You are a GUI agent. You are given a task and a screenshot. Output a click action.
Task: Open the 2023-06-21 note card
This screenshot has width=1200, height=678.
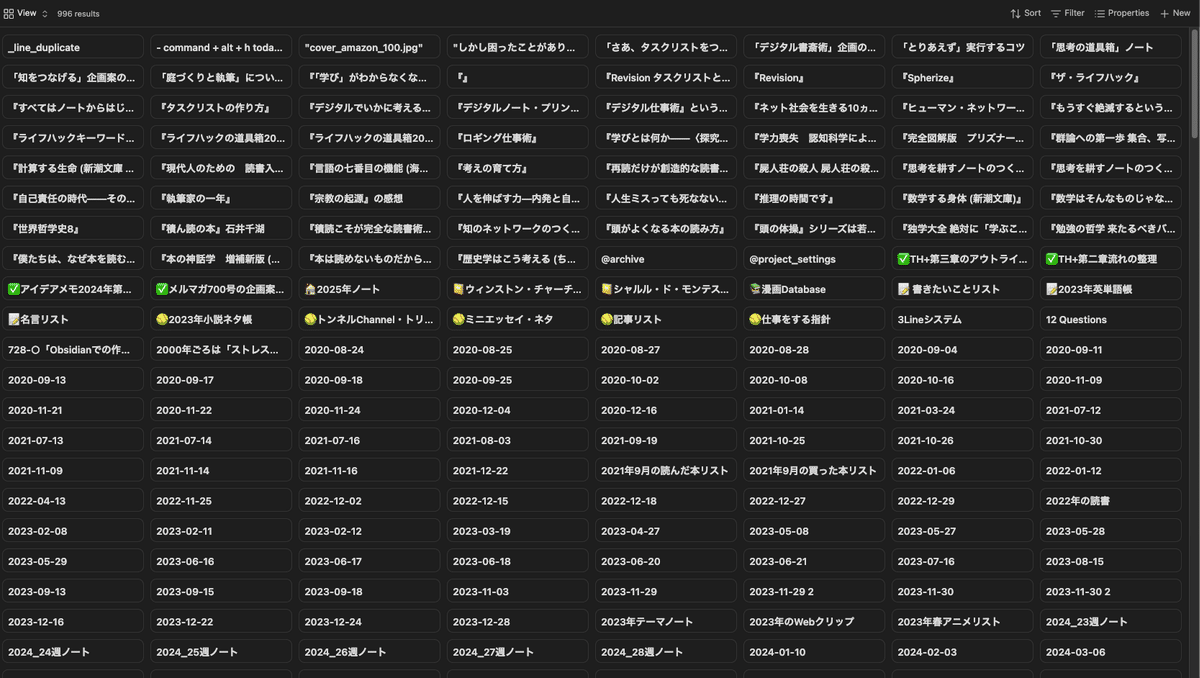814,562
